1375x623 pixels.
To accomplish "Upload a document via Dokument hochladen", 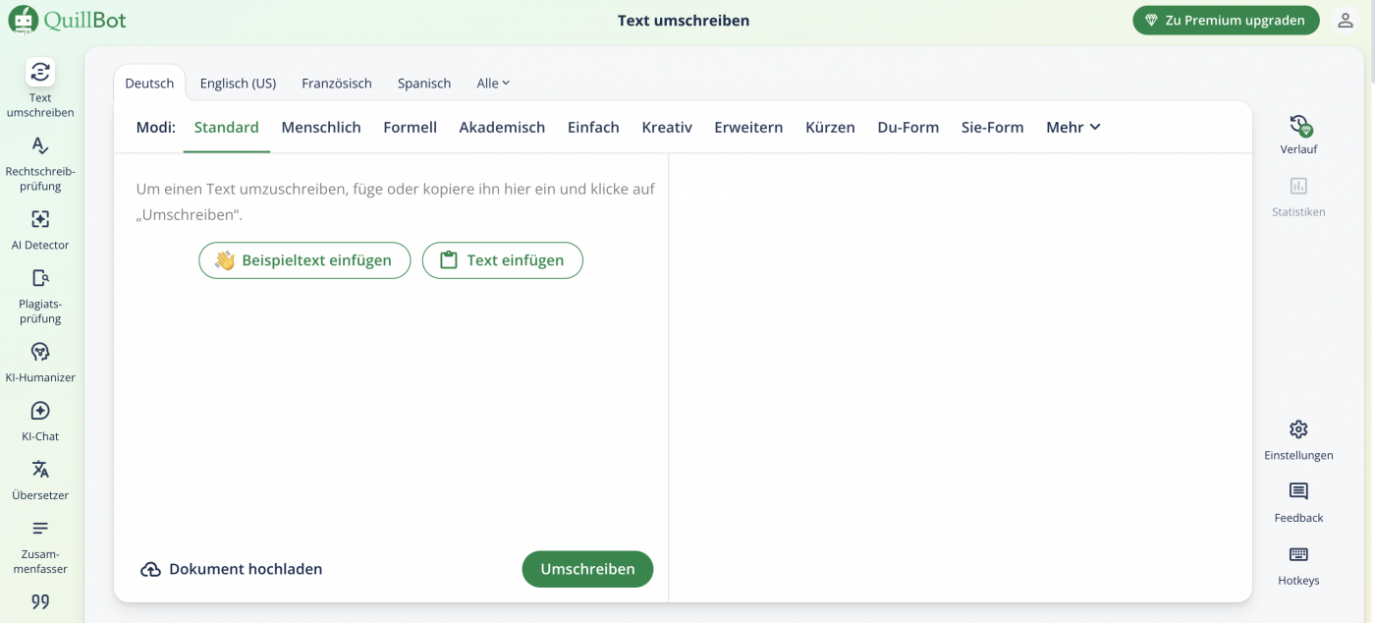I will click(231, 568).
